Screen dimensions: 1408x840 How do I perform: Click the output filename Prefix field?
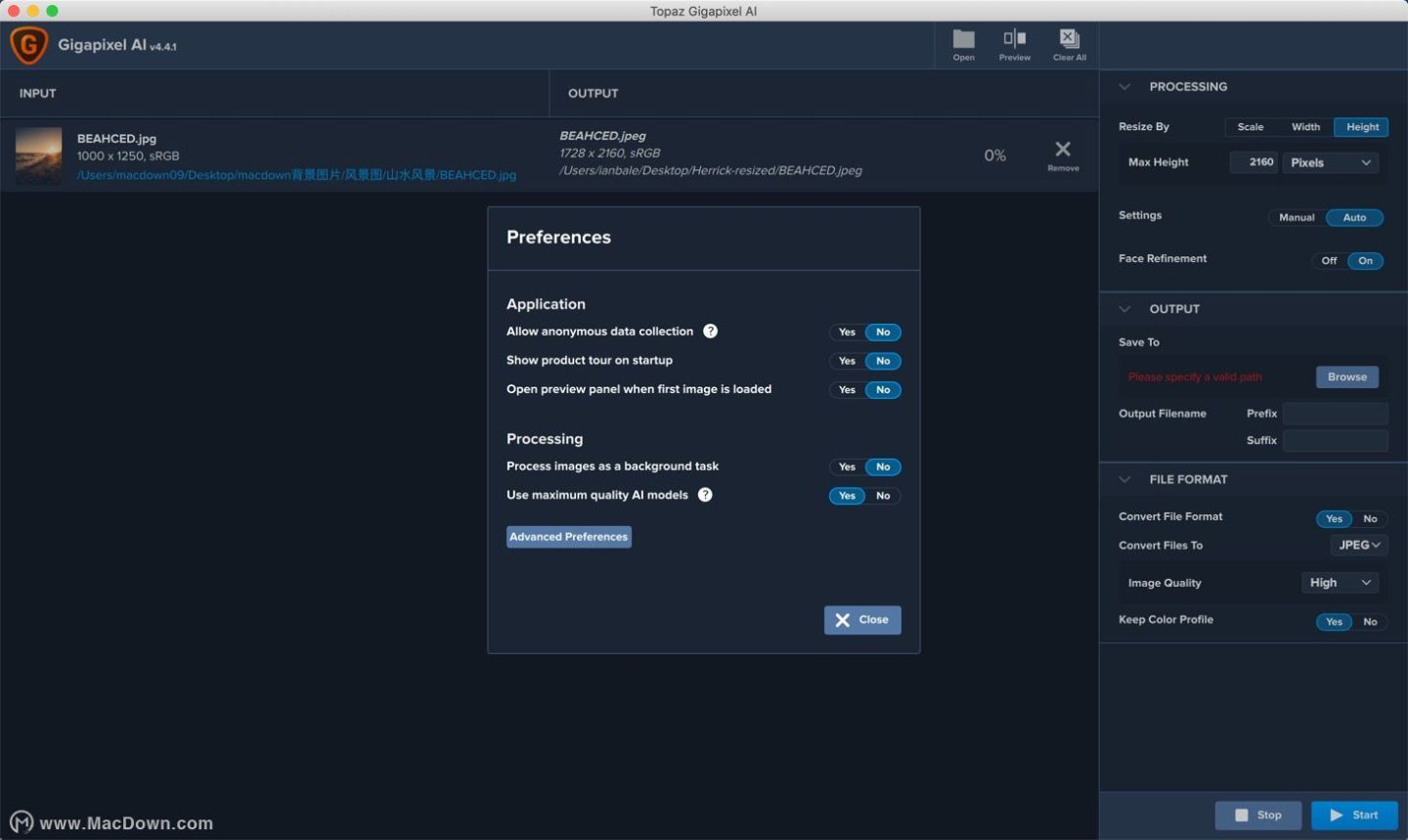pos(1335,414)
